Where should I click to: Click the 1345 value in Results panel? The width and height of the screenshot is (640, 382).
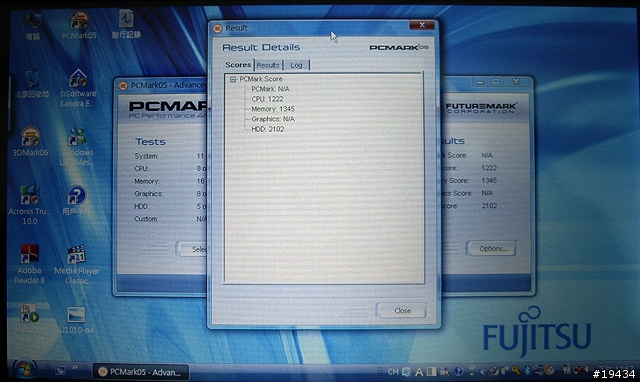click(489, 180)
